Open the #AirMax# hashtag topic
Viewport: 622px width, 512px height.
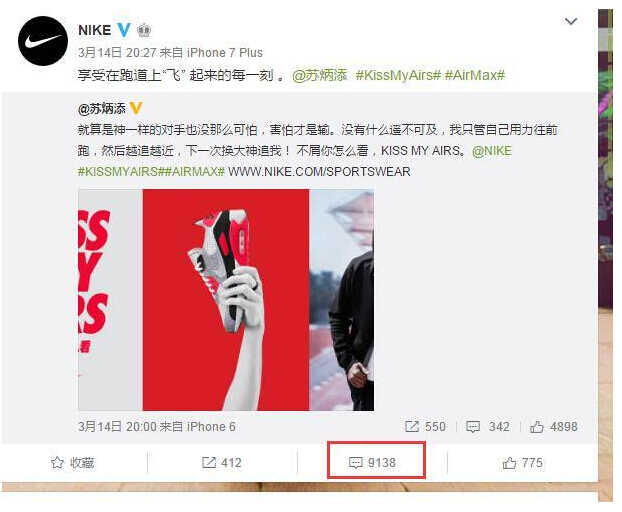click(474, 75)
